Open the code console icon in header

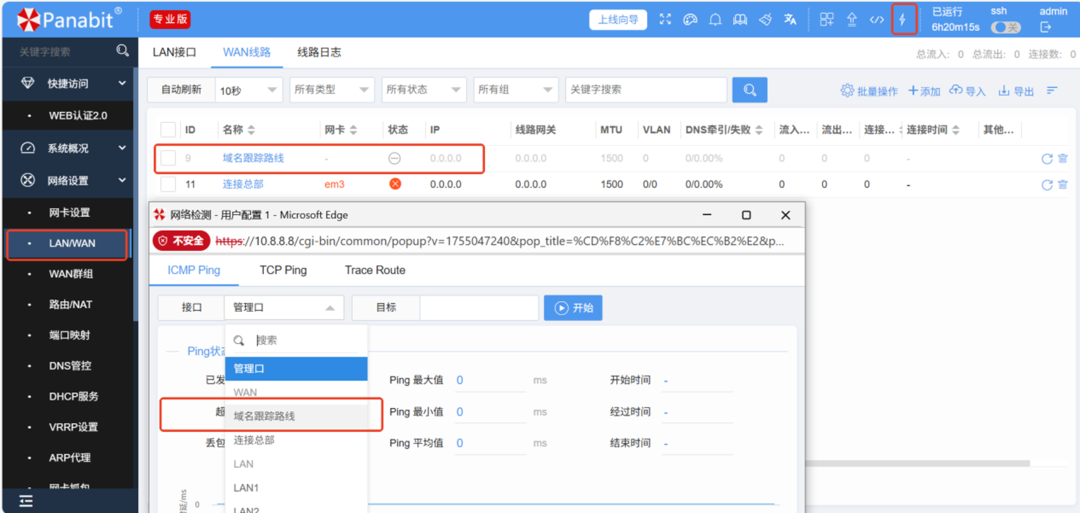pyautogui.click(x=877, y=20)
